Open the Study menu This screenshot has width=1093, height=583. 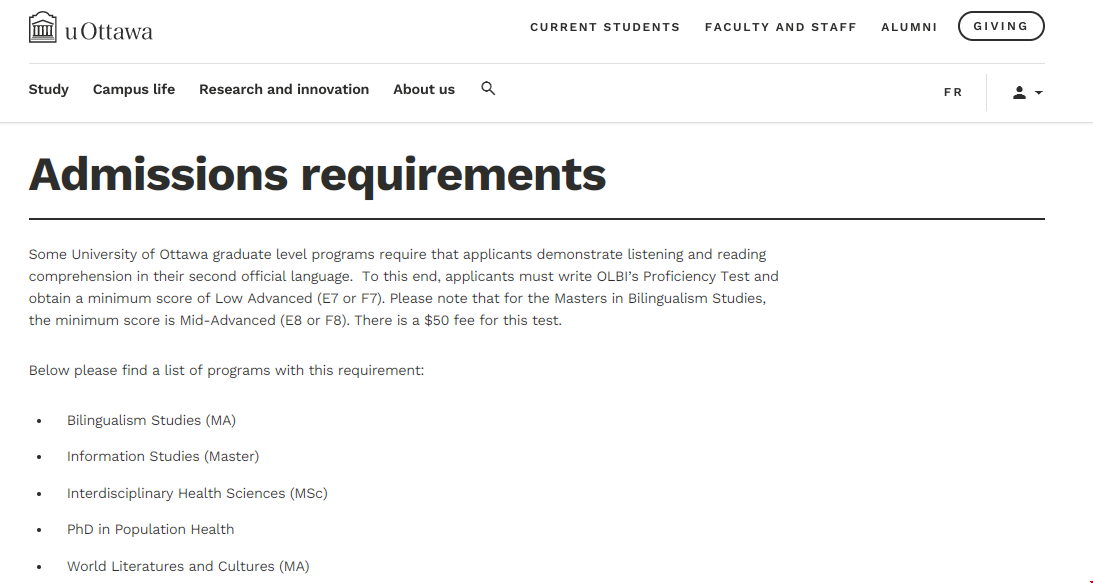click(49, 89)
